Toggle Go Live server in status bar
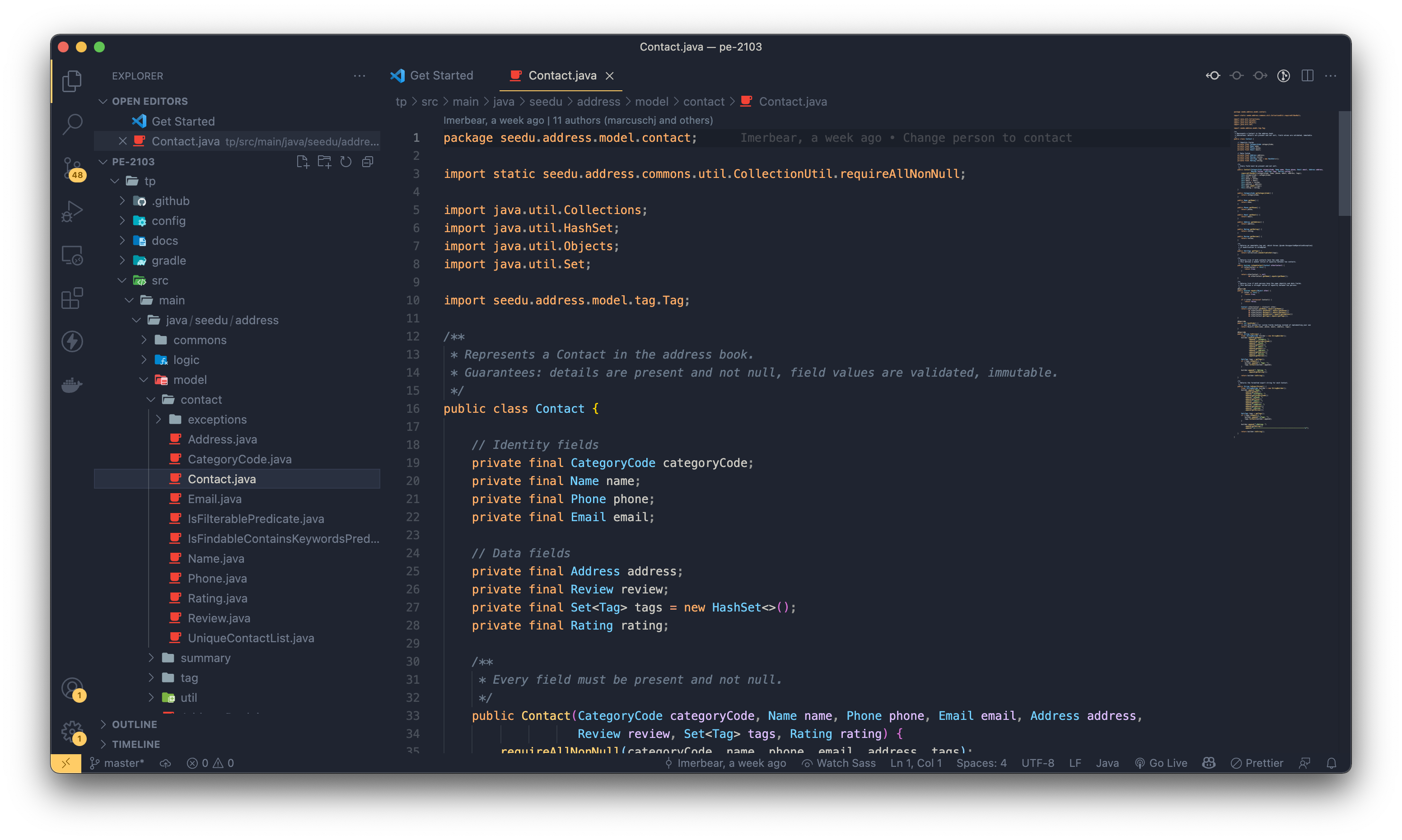 coord(1161,763)
